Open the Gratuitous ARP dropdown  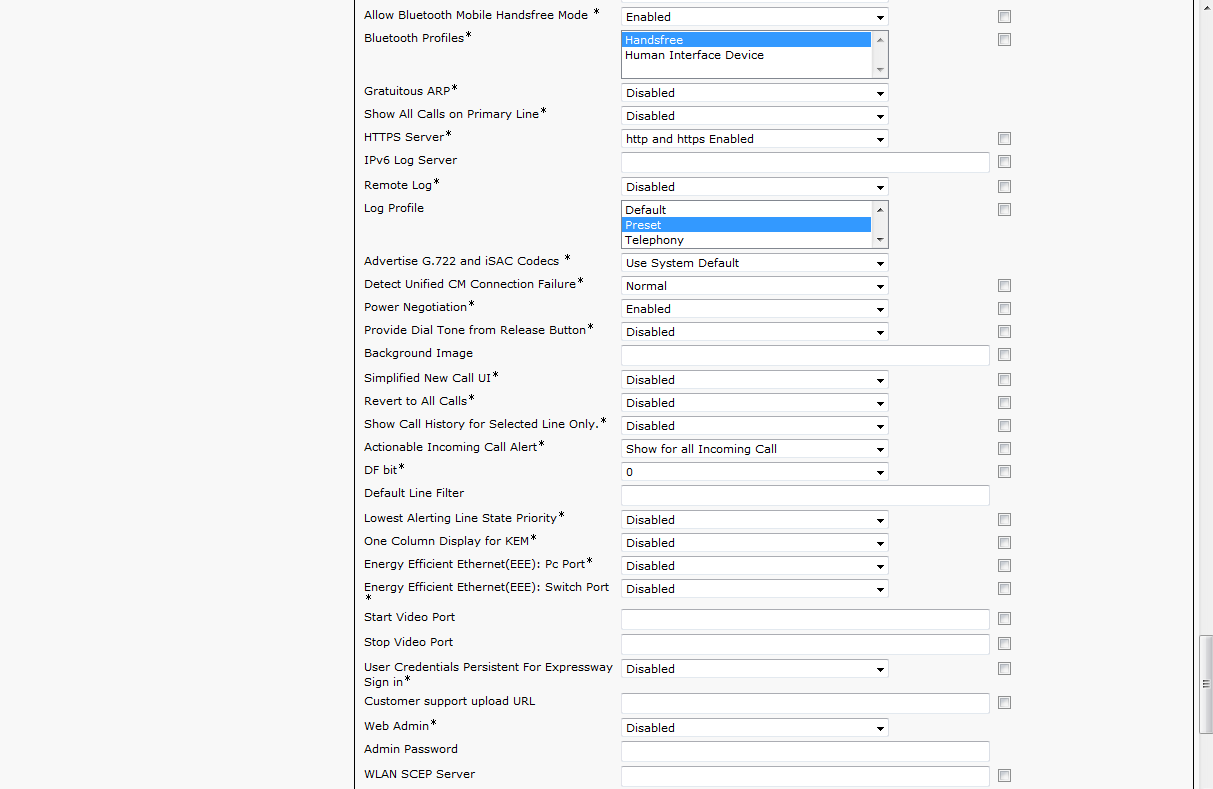(754, 93)
